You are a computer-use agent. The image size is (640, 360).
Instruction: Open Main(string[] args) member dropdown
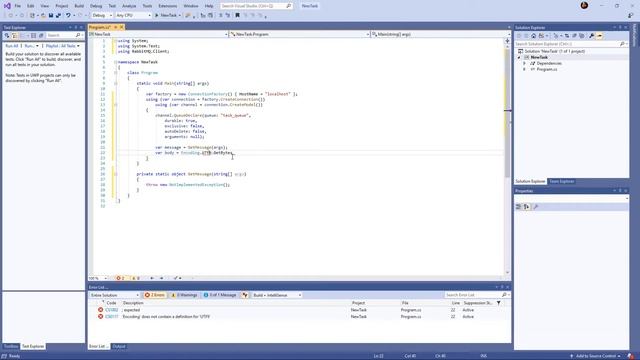pyautogui.click(x=440, y=34)
